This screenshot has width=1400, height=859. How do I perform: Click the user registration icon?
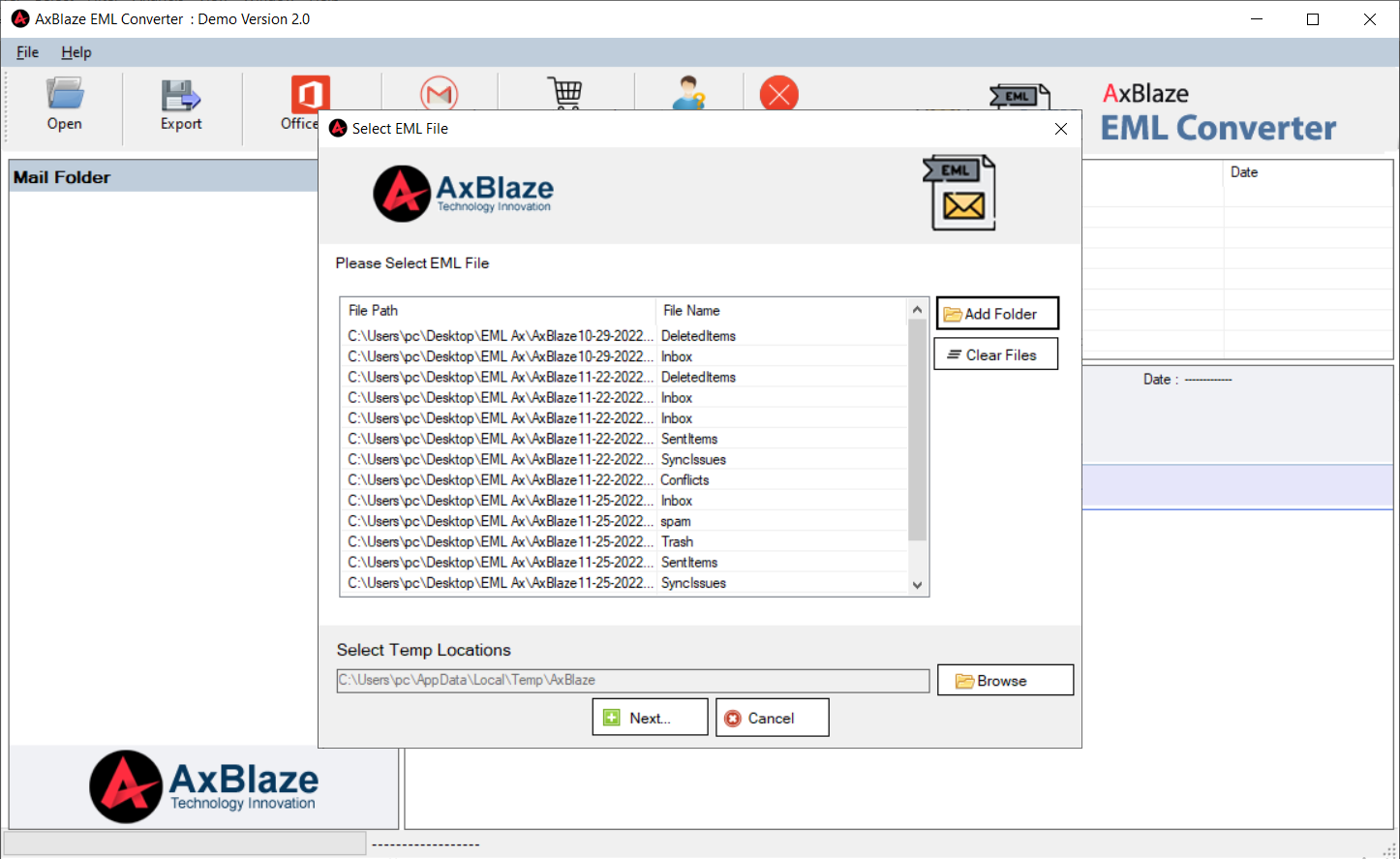(688, 93)
